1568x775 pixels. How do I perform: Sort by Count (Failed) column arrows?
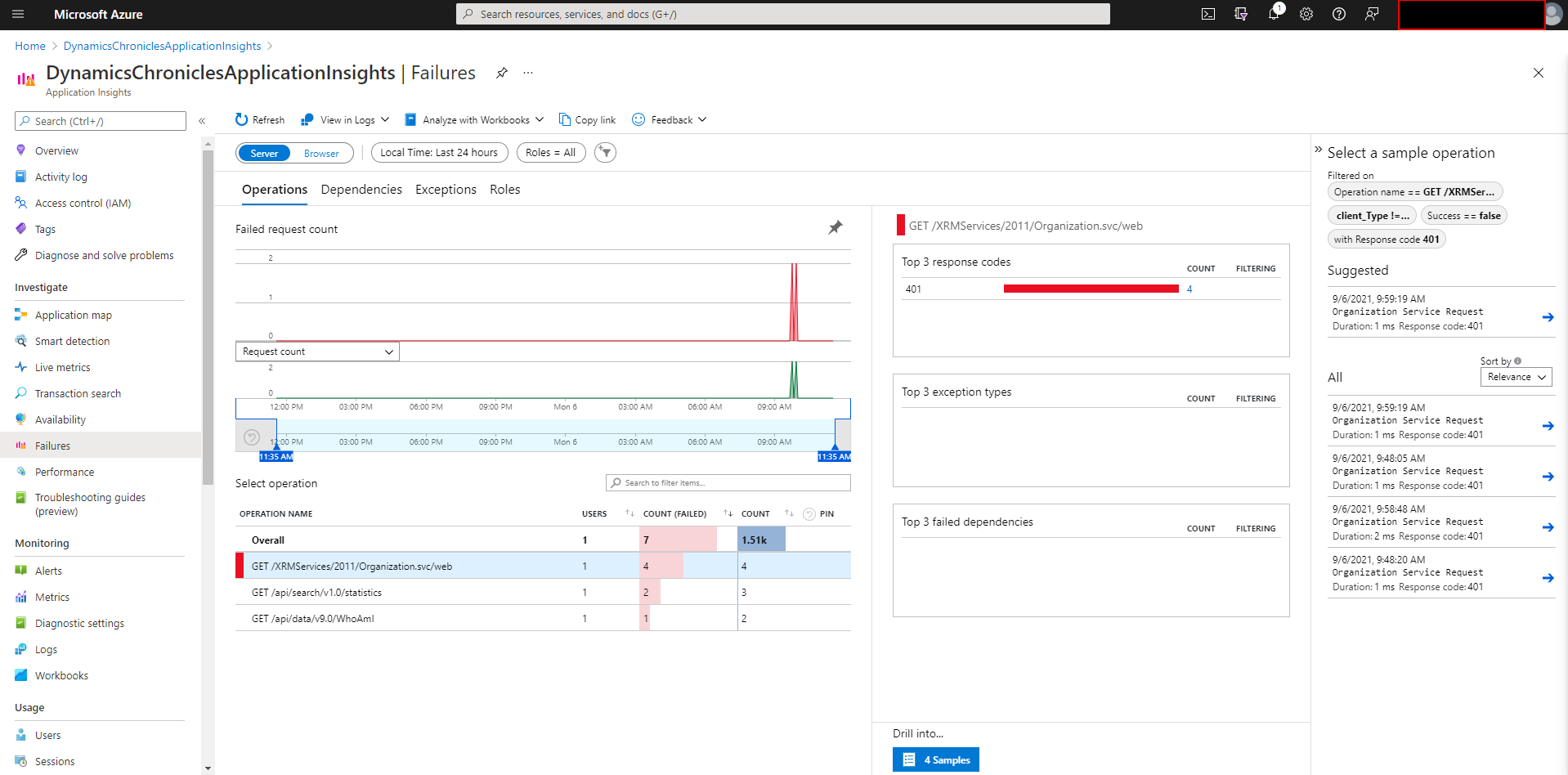728,513
